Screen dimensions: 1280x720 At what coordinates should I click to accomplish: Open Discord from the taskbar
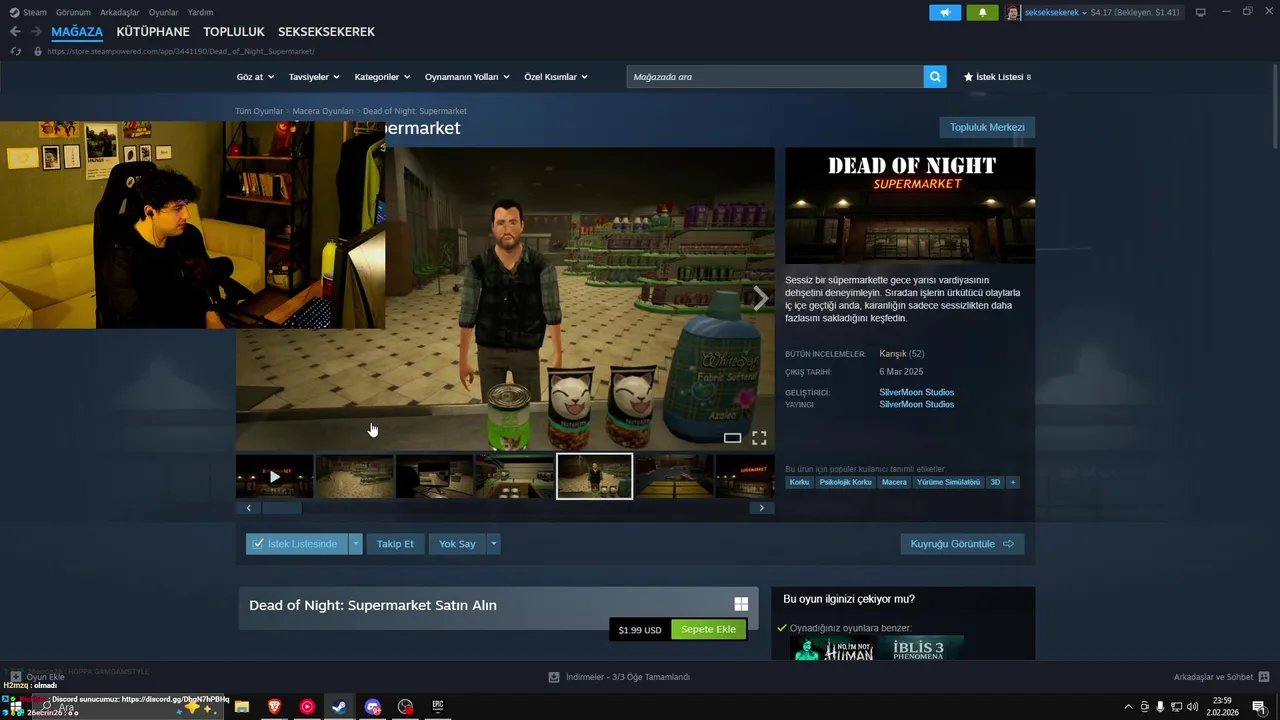[373, 707]
